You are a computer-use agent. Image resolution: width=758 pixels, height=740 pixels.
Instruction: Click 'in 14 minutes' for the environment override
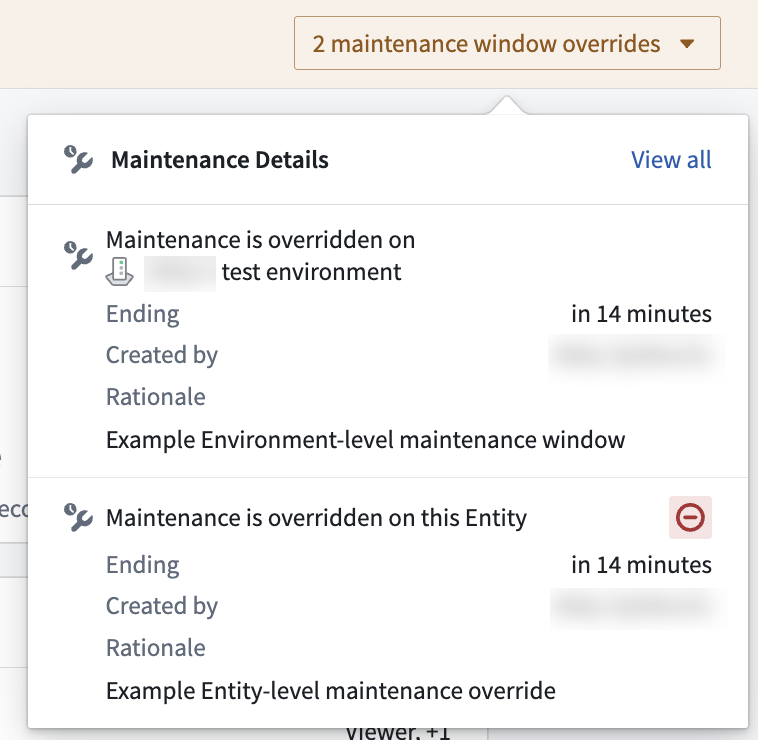[x=641, y=314]
